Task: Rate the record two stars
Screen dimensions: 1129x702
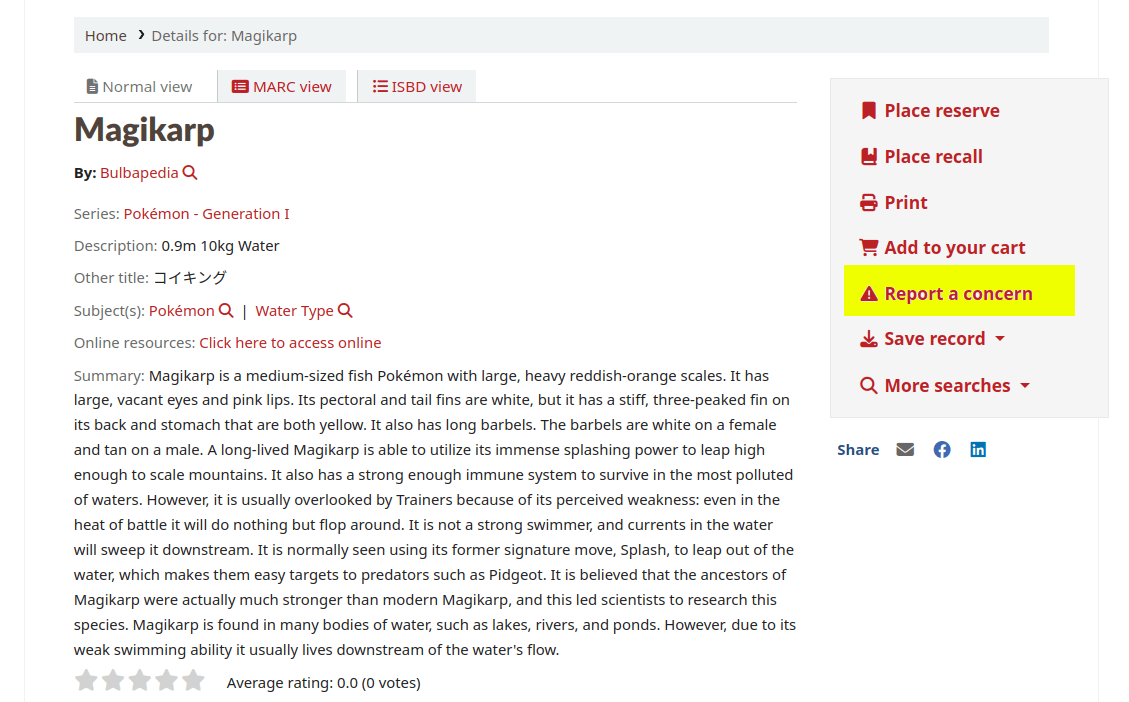Action: (x=112, y=680)
